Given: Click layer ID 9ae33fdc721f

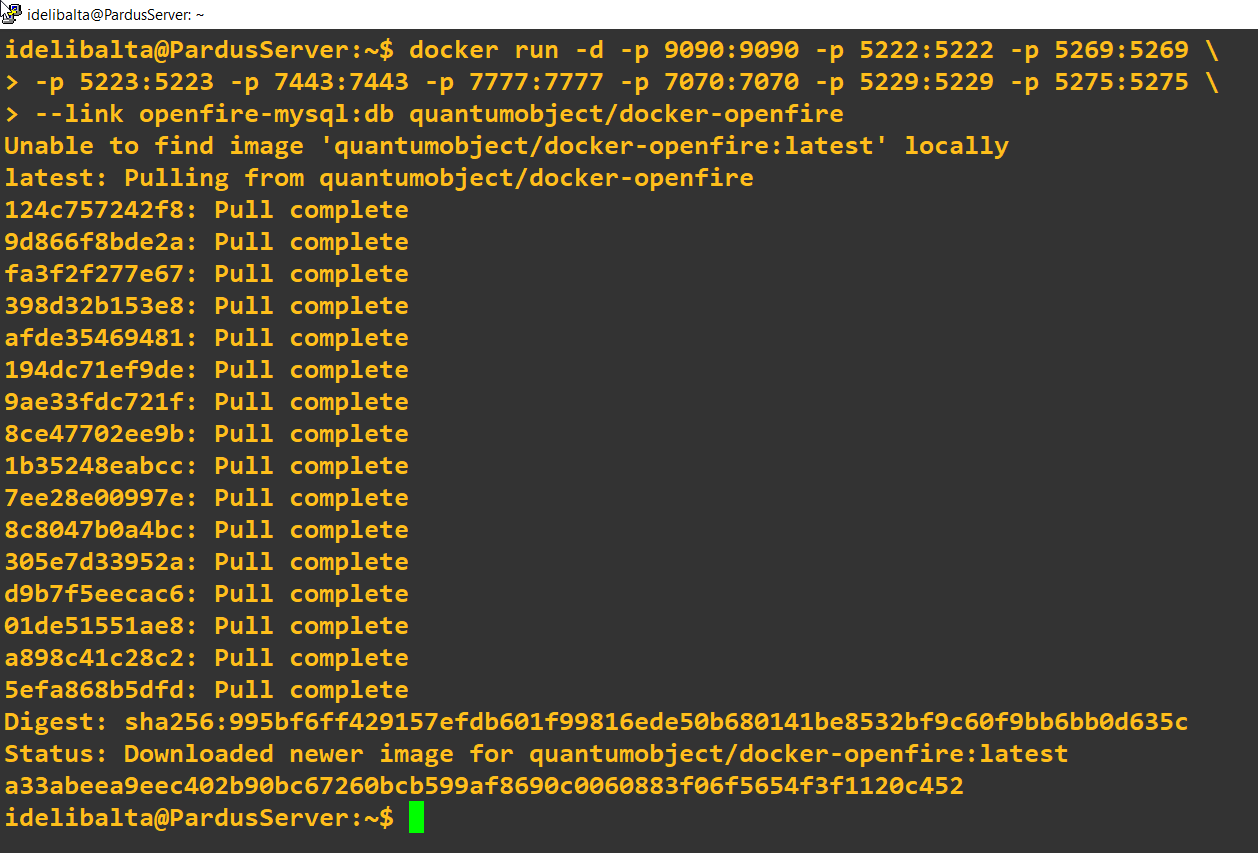Looking at the screenshot, I should [95, 401].
